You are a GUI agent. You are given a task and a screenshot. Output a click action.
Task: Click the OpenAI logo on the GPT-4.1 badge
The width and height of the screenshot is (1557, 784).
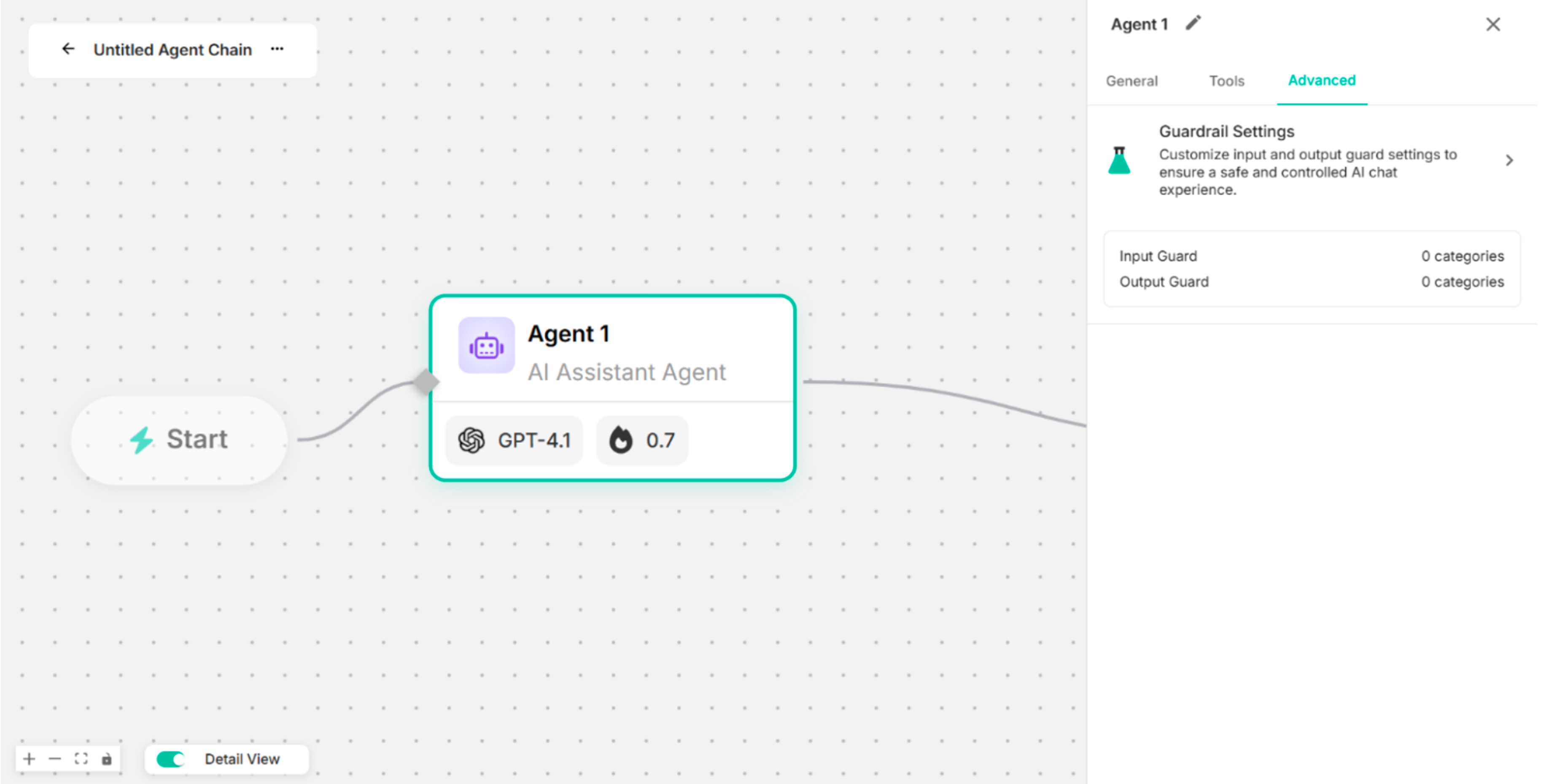471,440
